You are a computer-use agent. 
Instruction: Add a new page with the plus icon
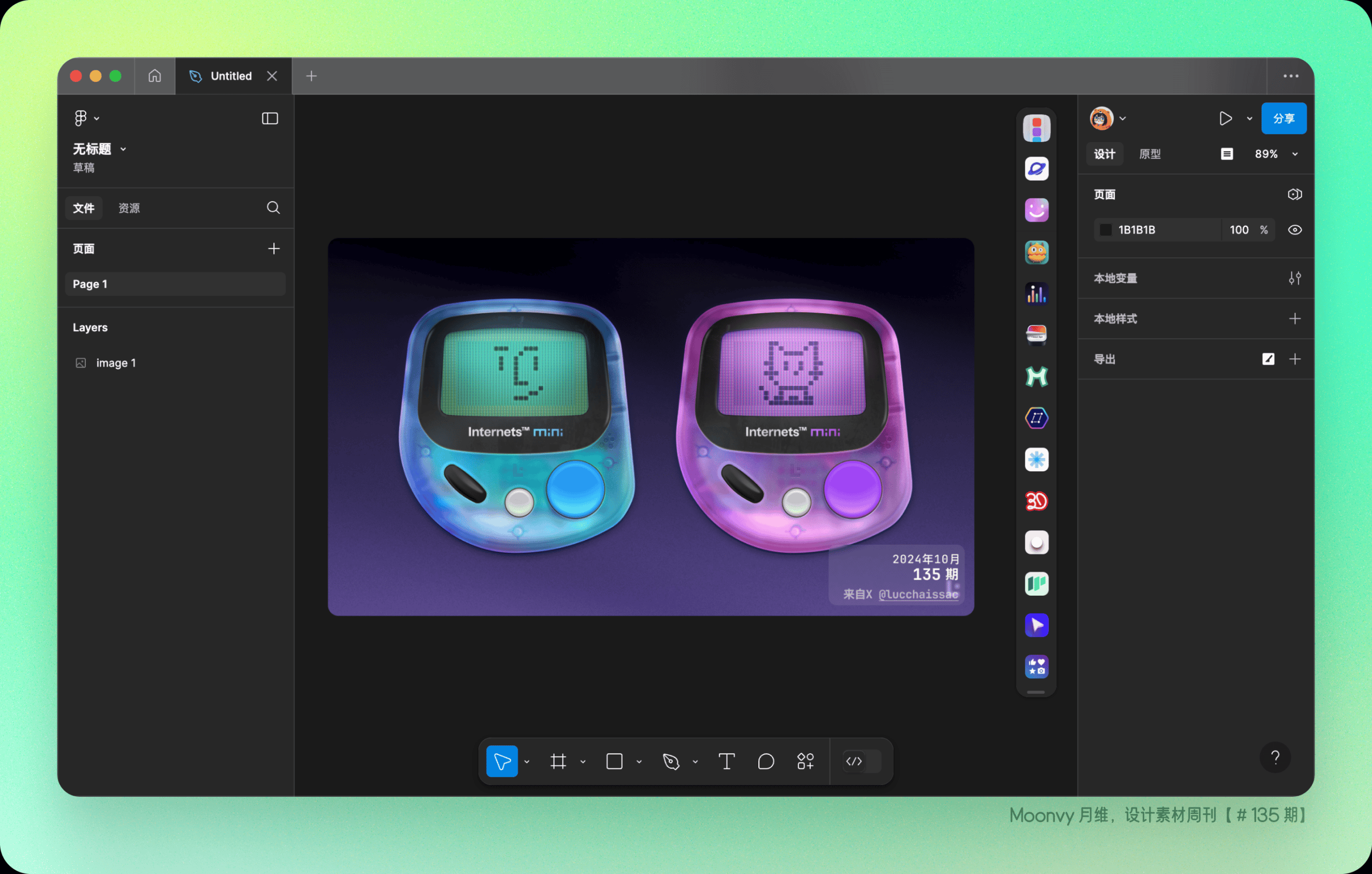[x=273, y=249]
